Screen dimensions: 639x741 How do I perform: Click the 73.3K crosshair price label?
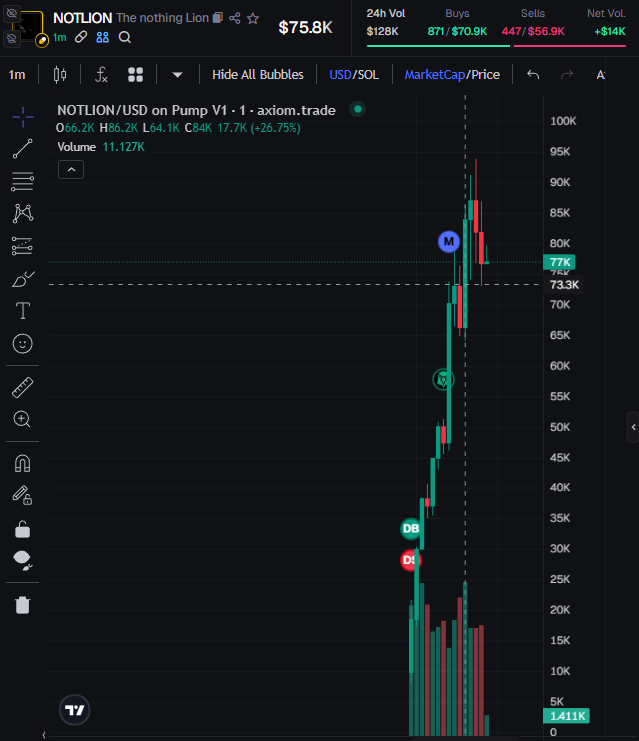[563, 284]
